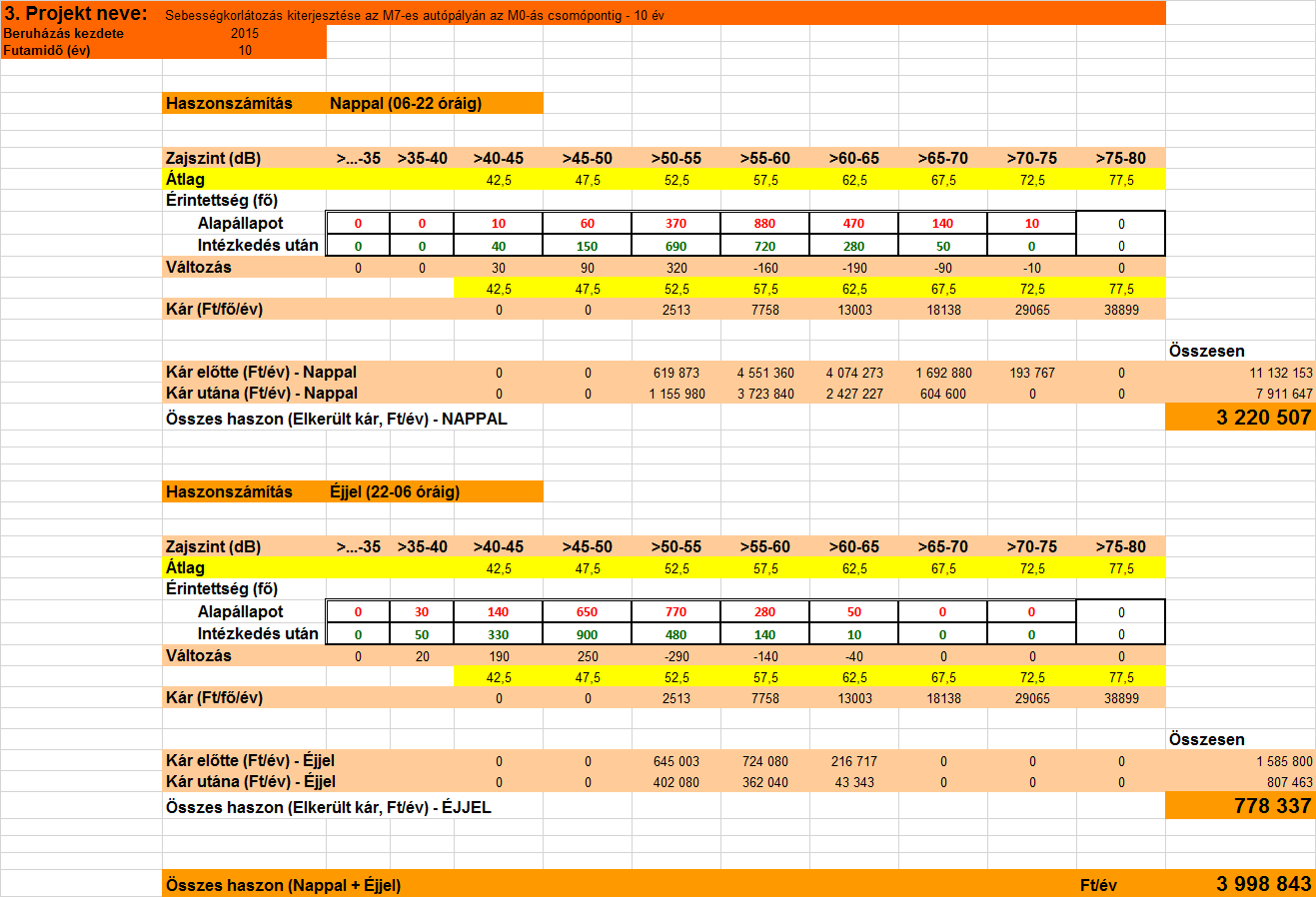Screen dimensions: 1316x897
Task: Click daytime Intézkedés után cell showing 280
Action: [x=854, y=246]
